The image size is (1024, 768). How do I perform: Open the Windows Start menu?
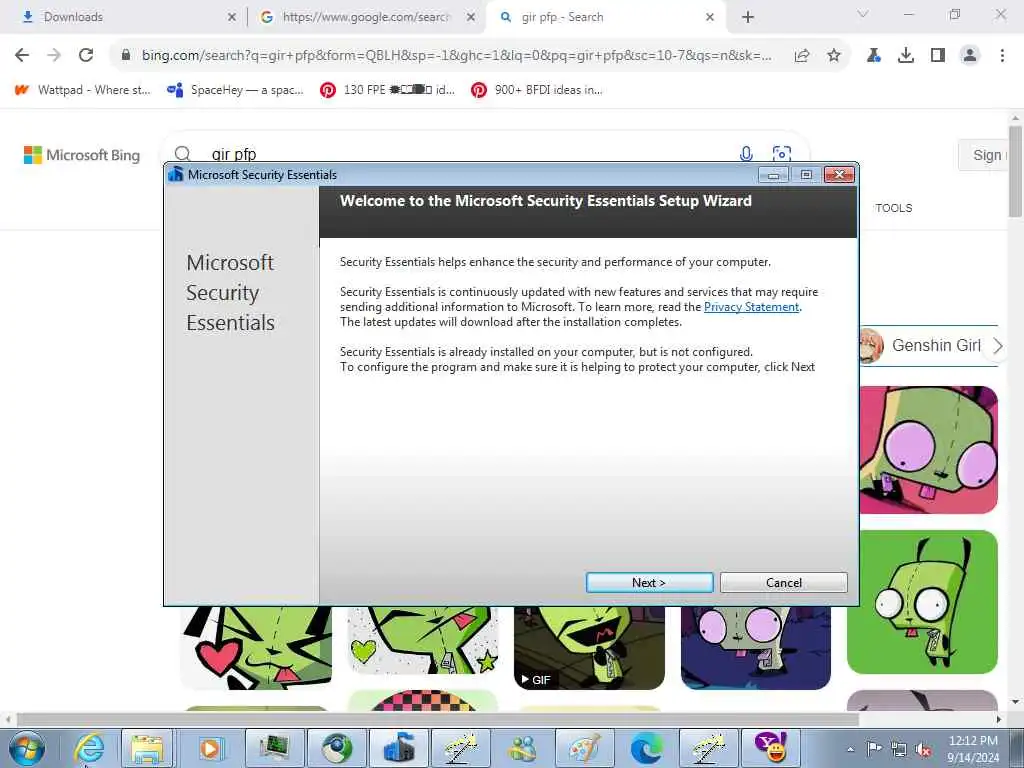[26, 748]
